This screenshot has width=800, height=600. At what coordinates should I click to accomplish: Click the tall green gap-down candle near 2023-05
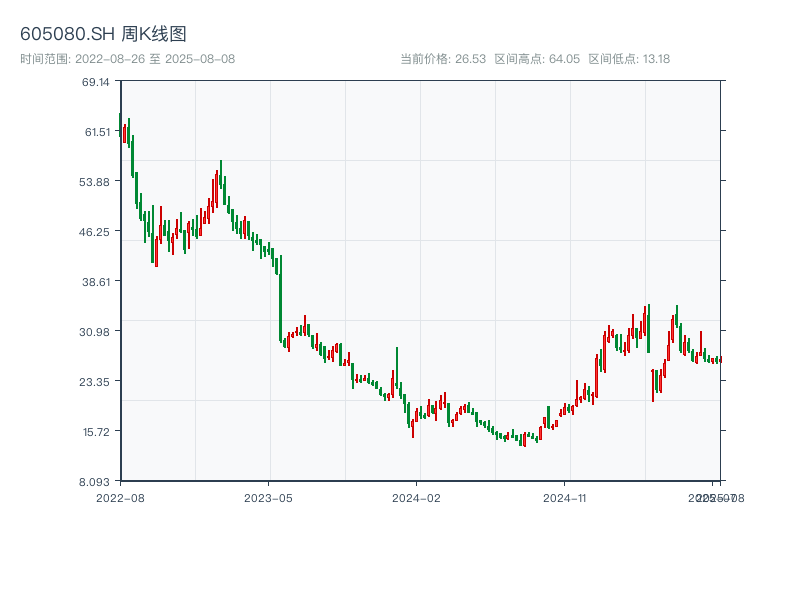(x=280, y=298)
